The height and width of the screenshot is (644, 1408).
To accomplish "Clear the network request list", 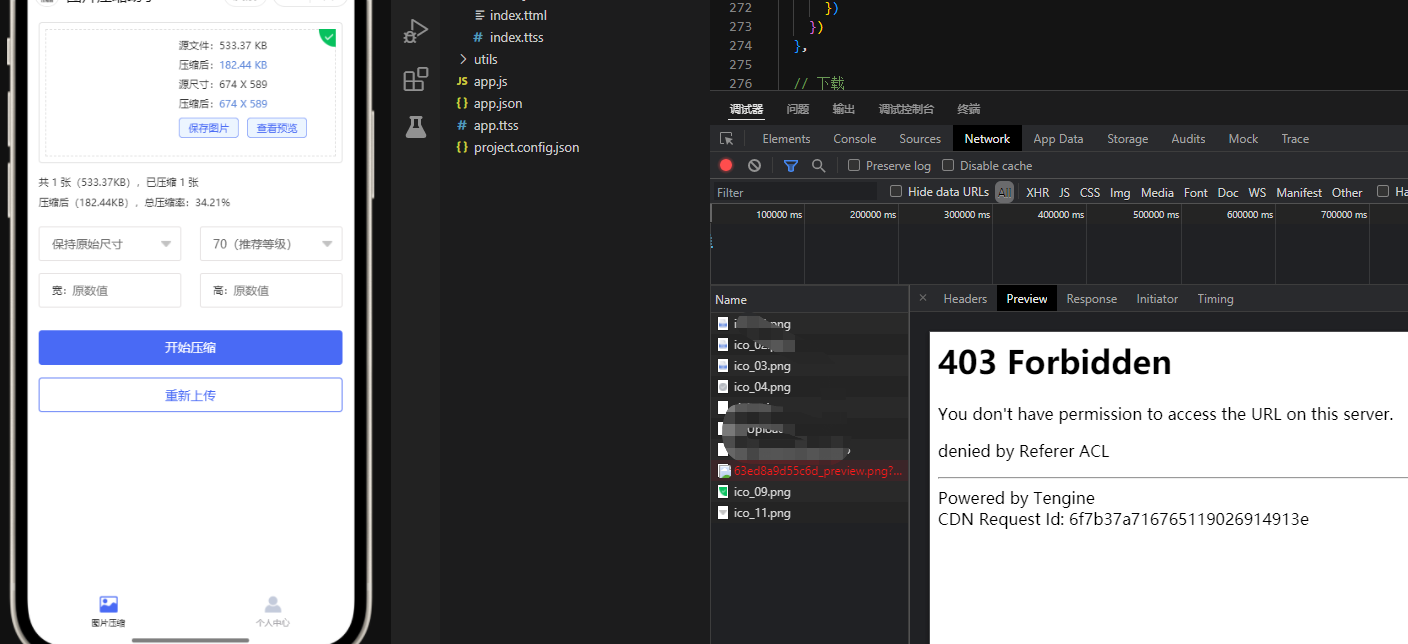I will tap(754, 166).
